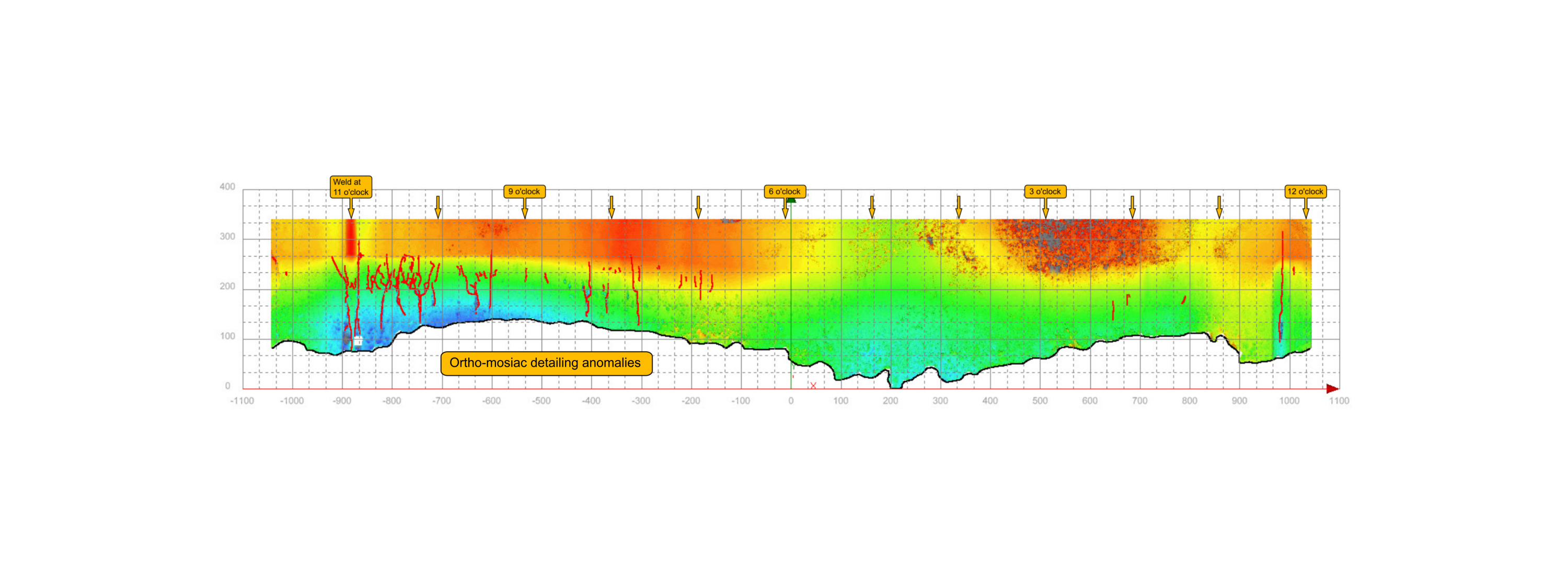
Task: Click the unlabeled yellow arrow just left of 700
Action: coord(1132,207)
